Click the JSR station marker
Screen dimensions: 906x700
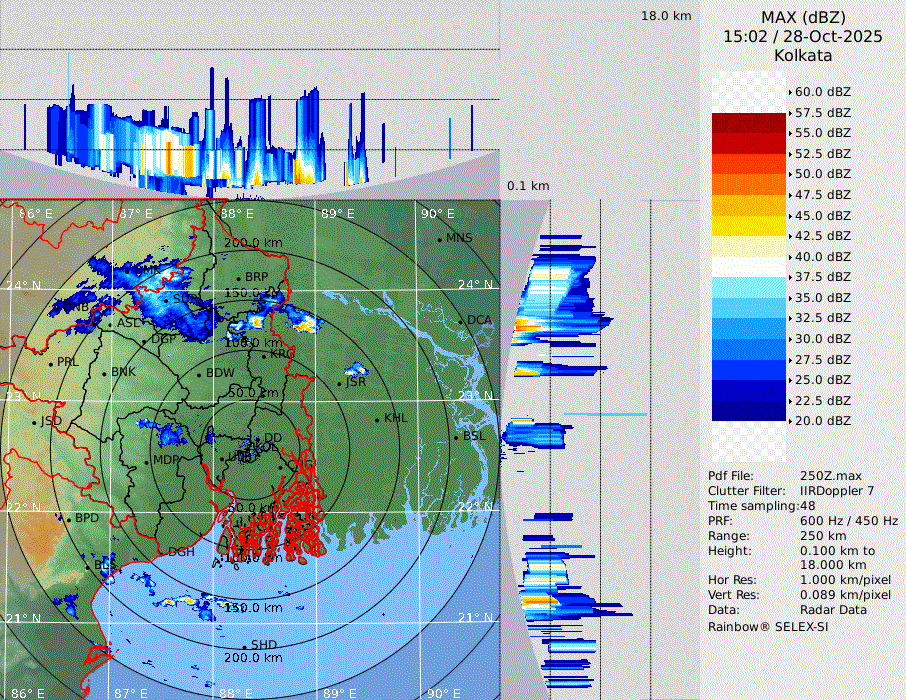340,383
